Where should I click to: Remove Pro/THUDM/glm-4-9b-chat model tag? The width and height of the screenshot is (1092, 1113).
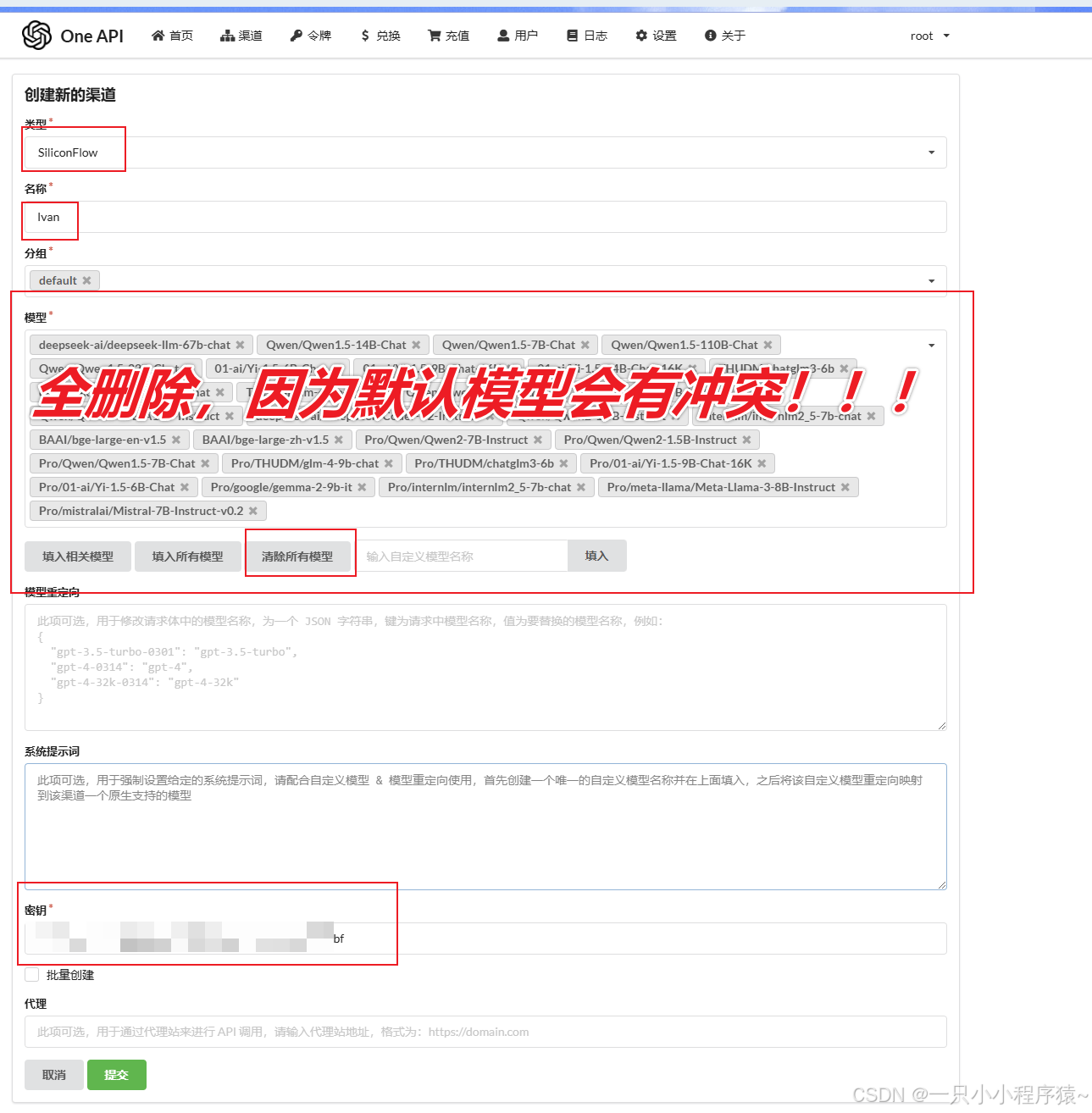[389, 463]
